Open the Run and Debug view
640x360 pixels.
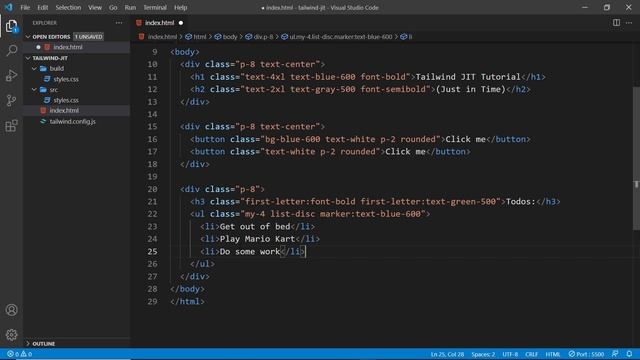11,76
